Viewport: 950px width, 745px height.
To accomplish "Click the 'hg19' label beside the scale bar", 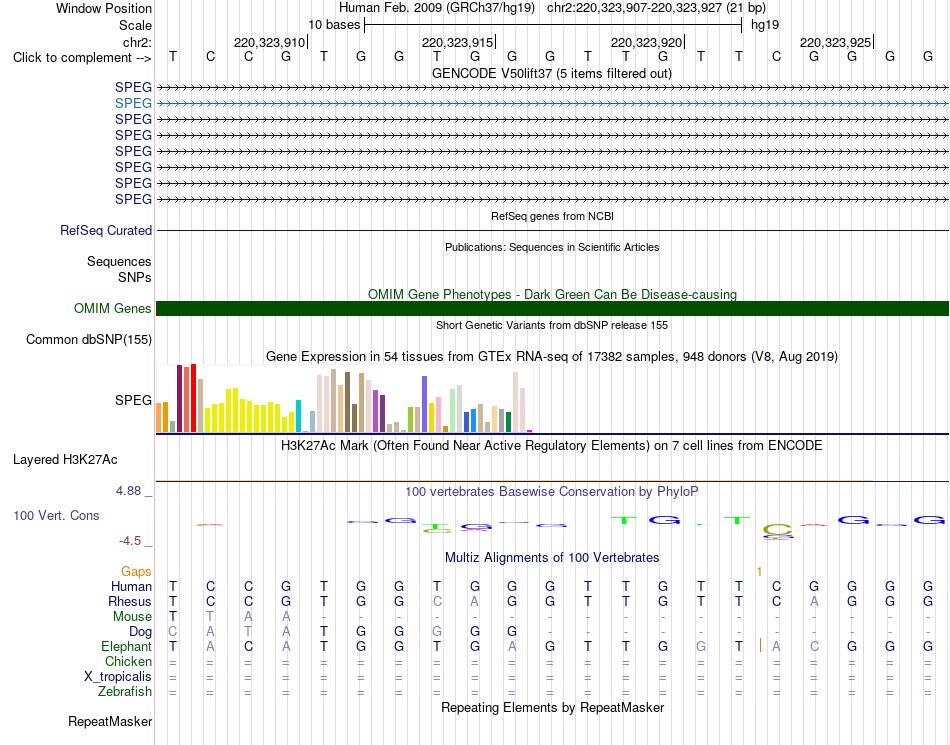I will click(x=765, y=25).
